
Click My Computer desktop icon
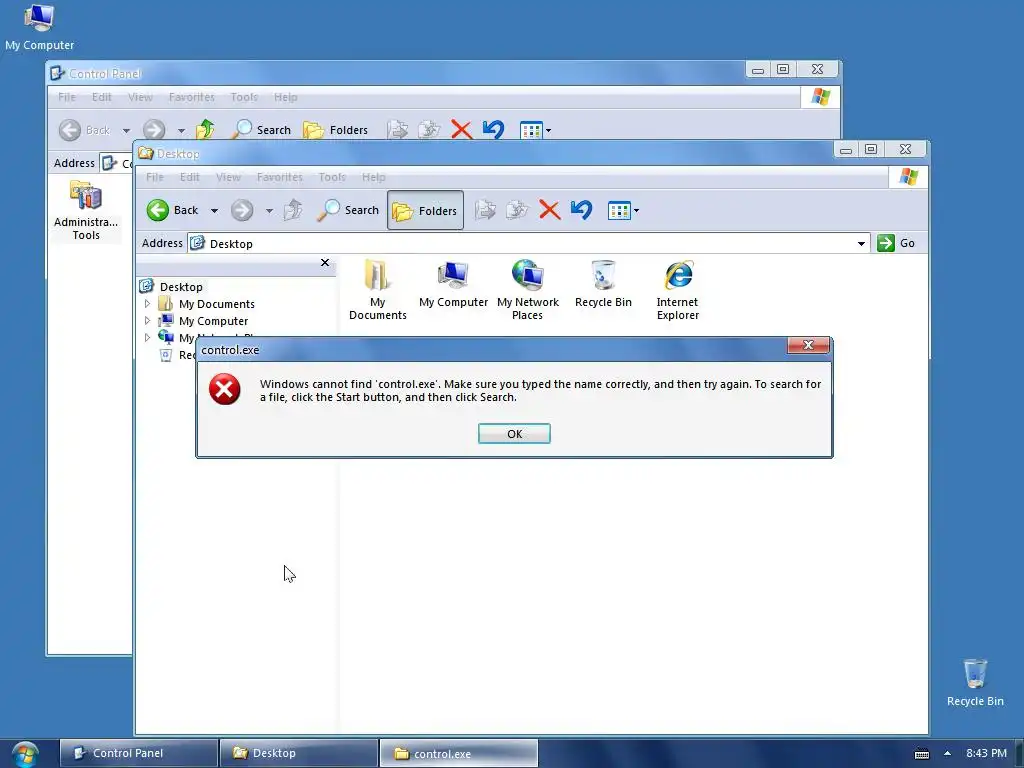click(x=39, y=27)
